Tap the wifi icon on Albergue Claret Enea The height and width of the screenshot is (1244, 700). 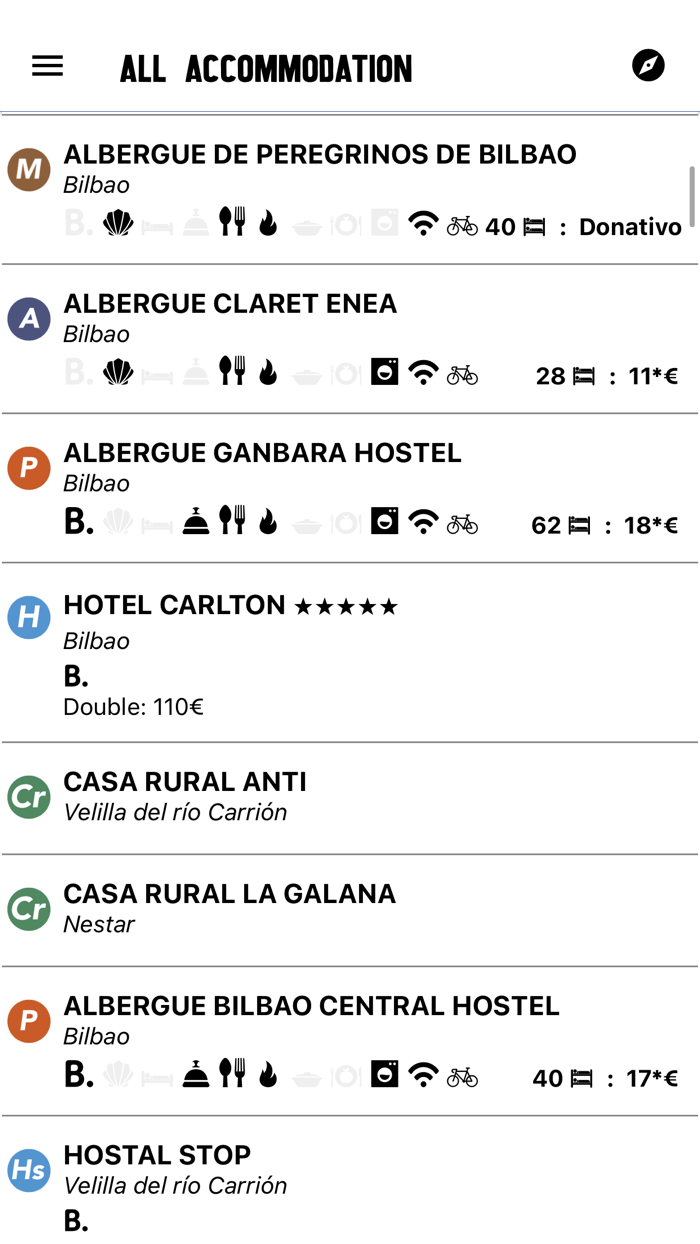tap(424, 373)
